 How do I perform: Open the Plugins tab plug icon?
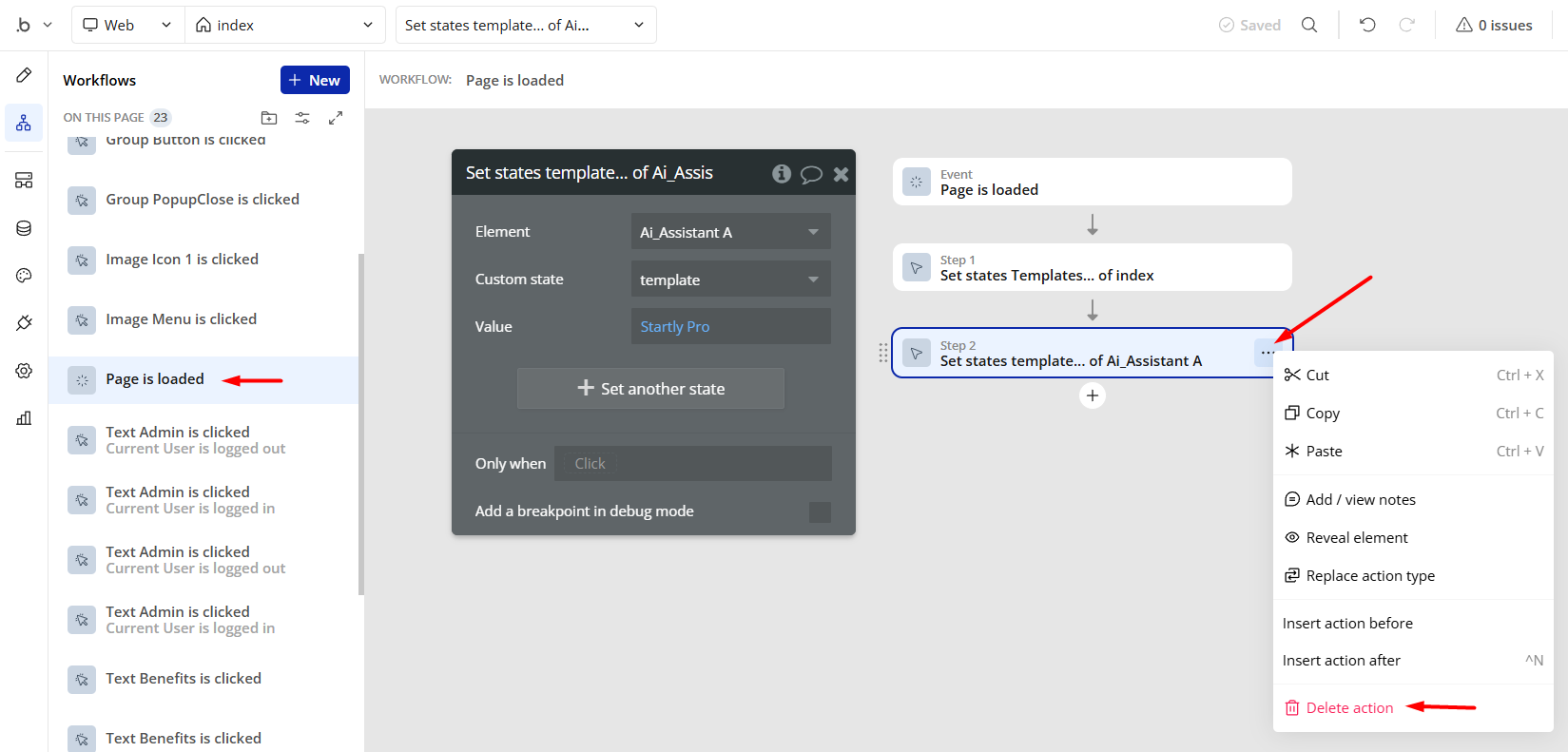pyautogui.click(x=24, y=323)
